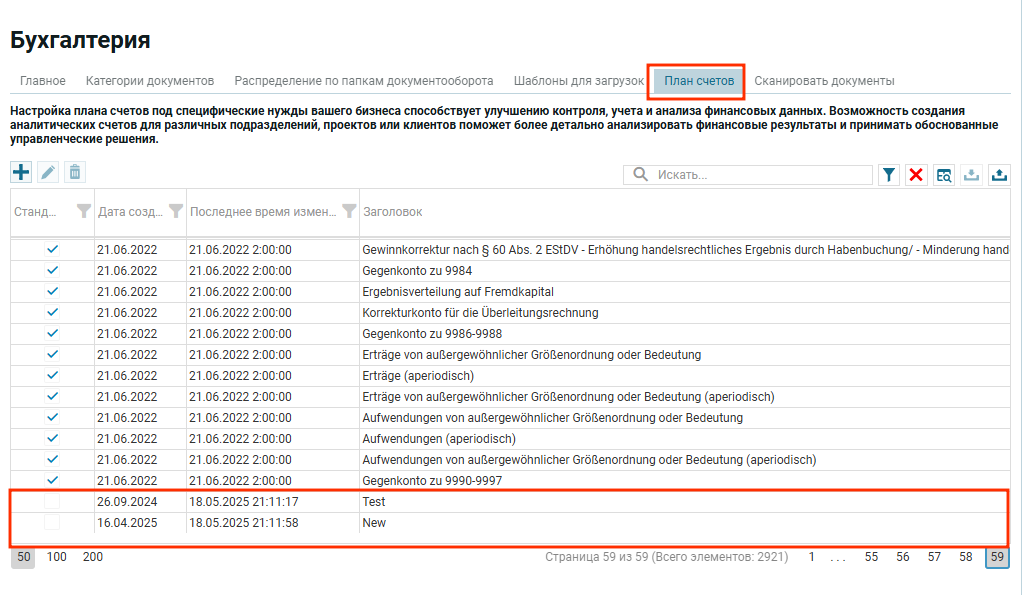Set page size to 100 items

point(57,556)
